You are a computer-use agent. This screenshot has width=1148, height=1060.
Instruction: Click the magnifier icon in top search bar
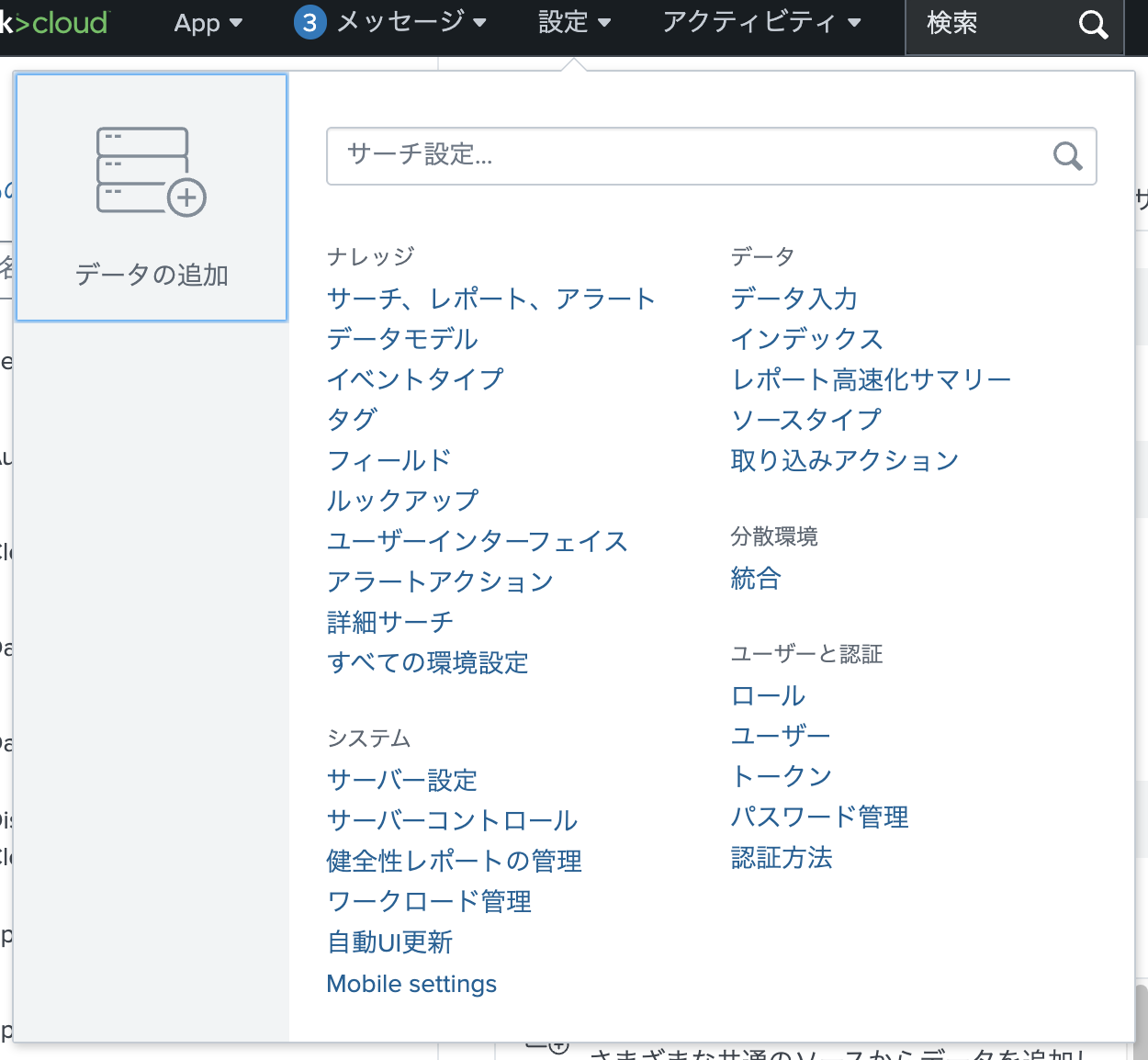pyautogui.click(x=1093, y=25)
